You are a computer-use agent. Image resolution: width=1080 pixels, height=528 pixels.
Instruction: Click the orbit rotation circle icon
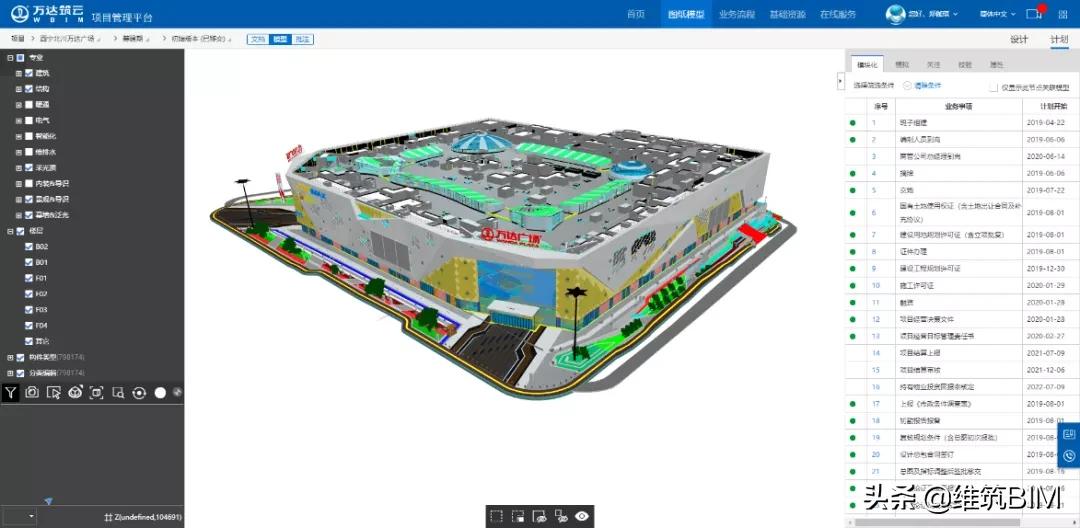pos(139,392)
